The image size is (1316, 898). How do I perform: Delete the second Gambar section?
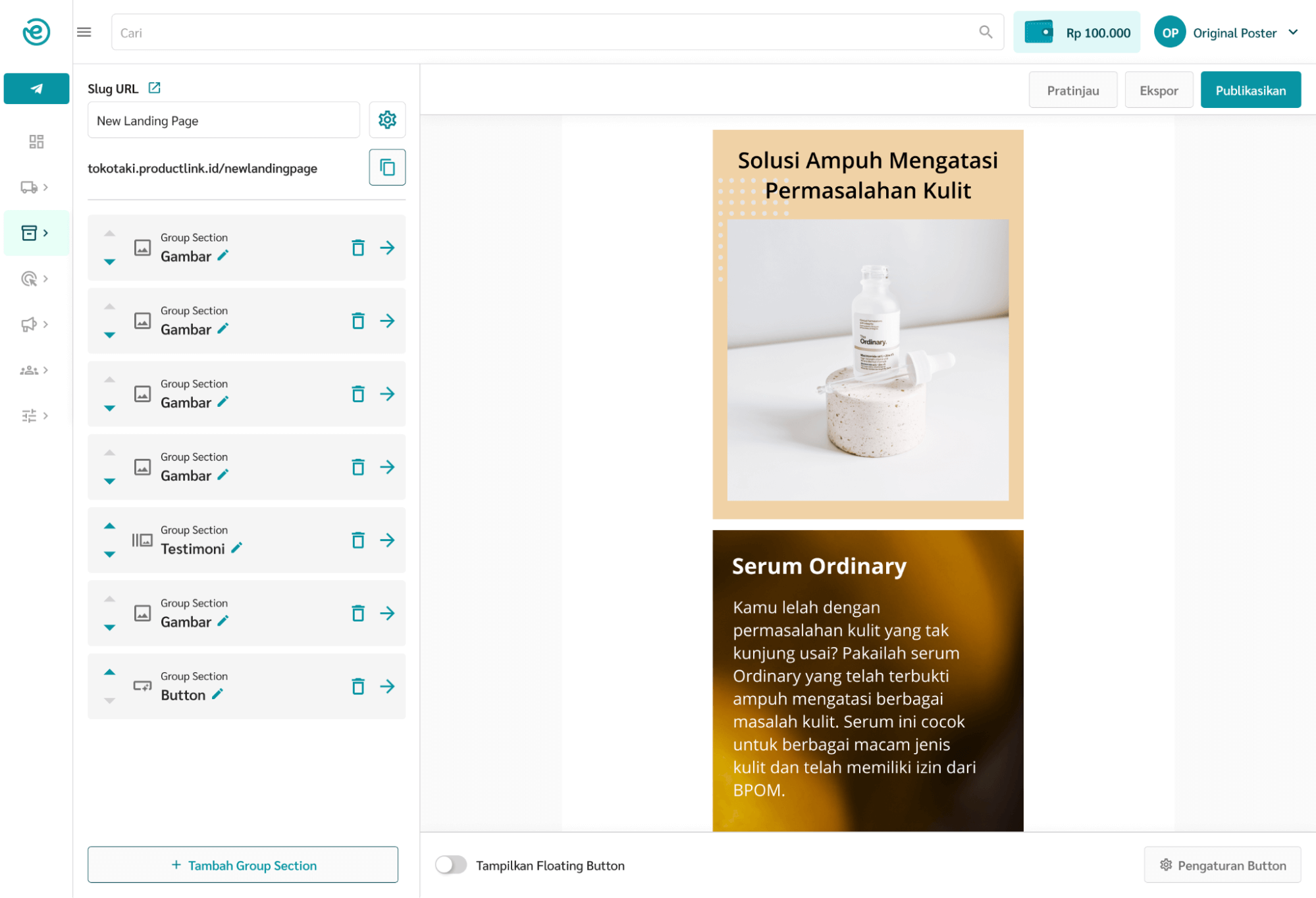pyautogui.click(x=358, y=321)
